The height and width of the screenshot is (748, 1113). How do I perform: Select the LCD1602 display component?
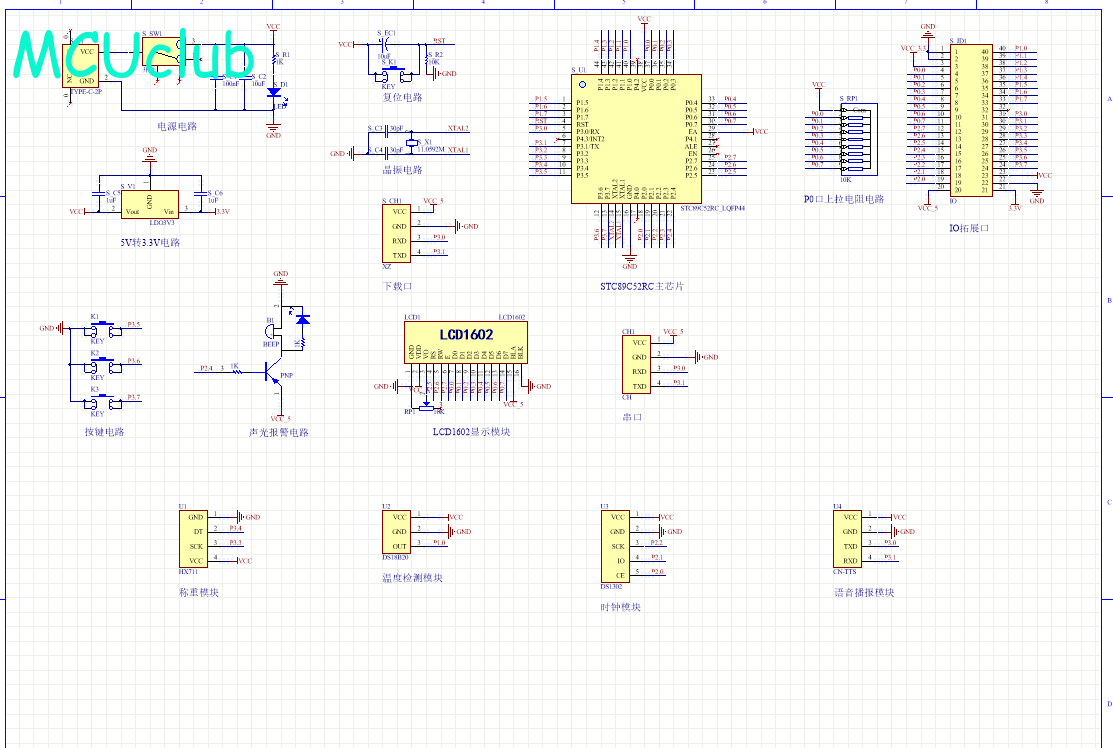[x=466, y=343]
